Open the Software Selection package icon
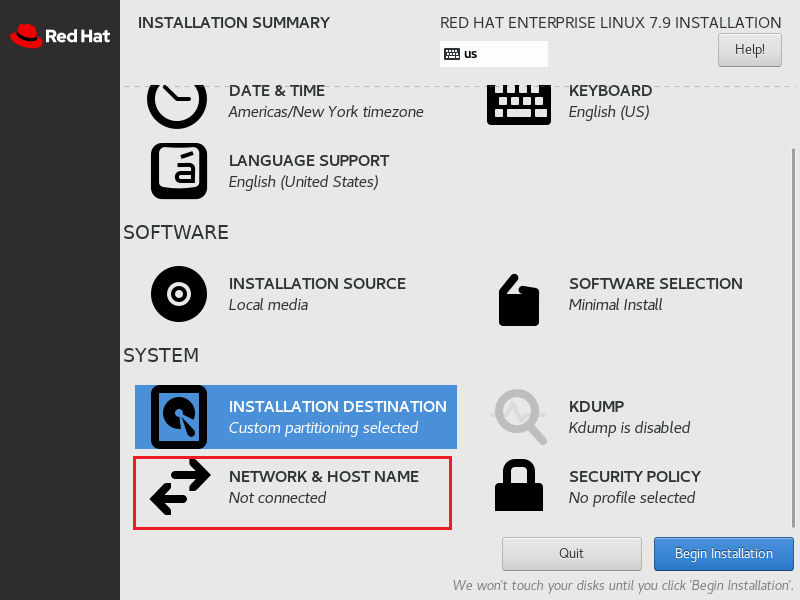The width and height of the screenshot is (800, 600). pyautogui.click(x=519, y=300)
